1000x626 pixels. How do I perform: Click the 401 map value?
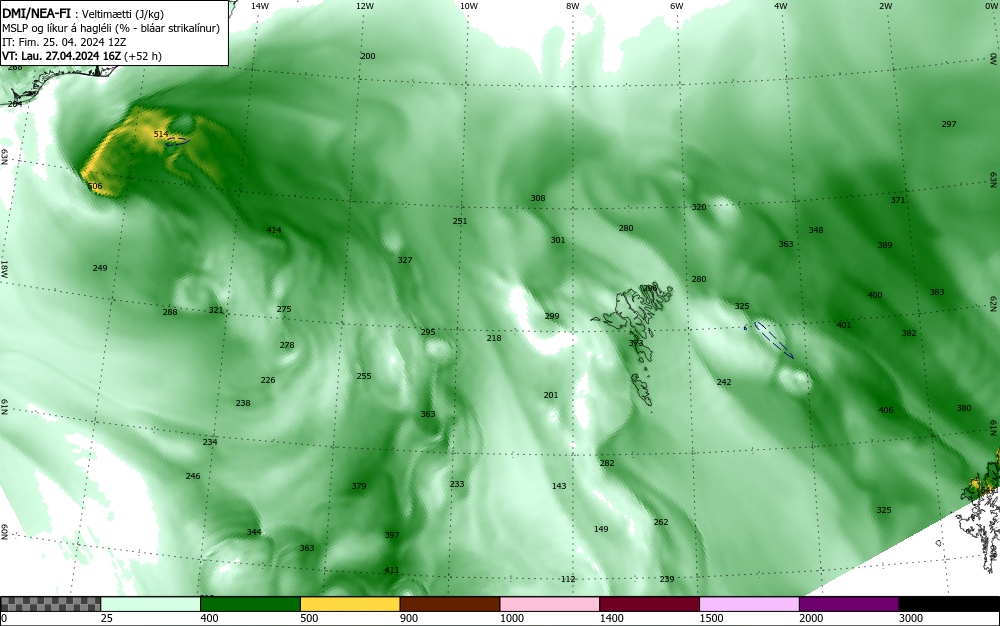844,325
